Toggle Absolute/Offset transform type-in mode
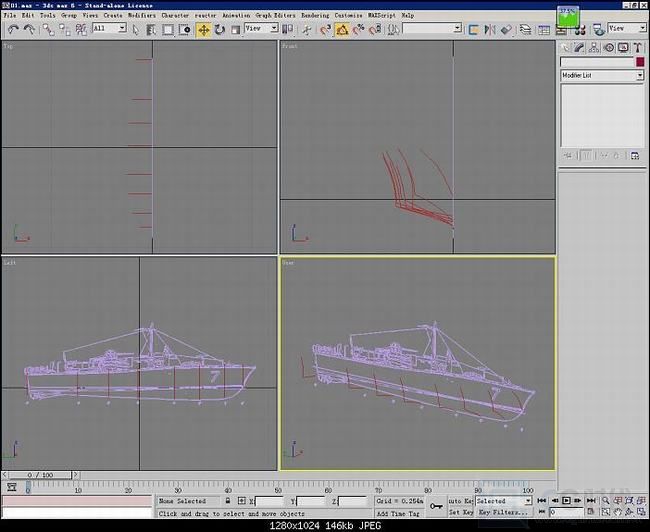Image resolution: width=650 pixels, height=532 pixels. coord(242,501)
